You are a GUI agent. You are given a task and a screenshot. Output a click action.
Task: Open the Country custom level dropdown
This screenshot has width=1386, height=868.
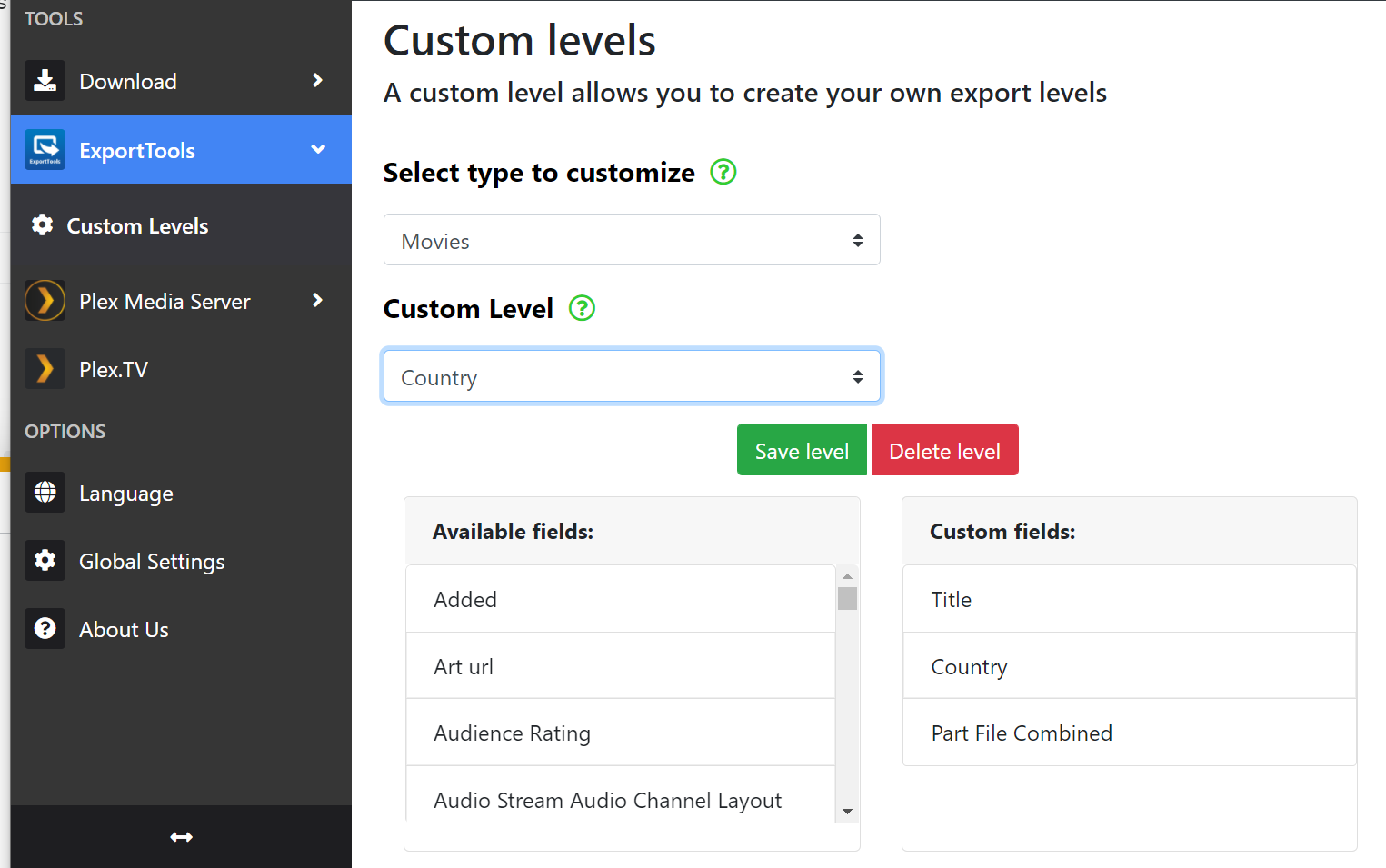point(632,376)
